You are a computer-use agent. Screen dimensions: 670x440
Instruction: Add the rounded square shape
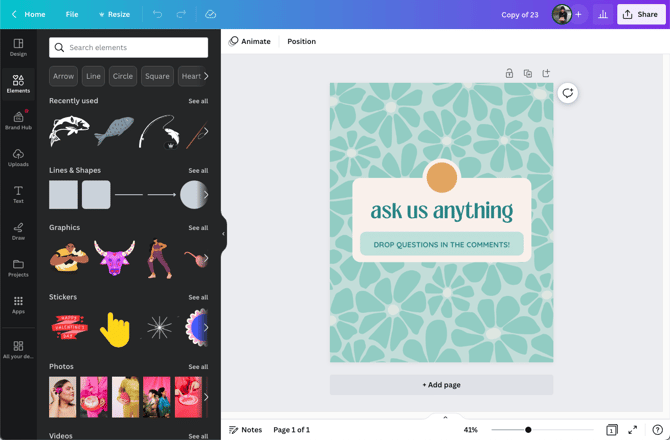96,194
